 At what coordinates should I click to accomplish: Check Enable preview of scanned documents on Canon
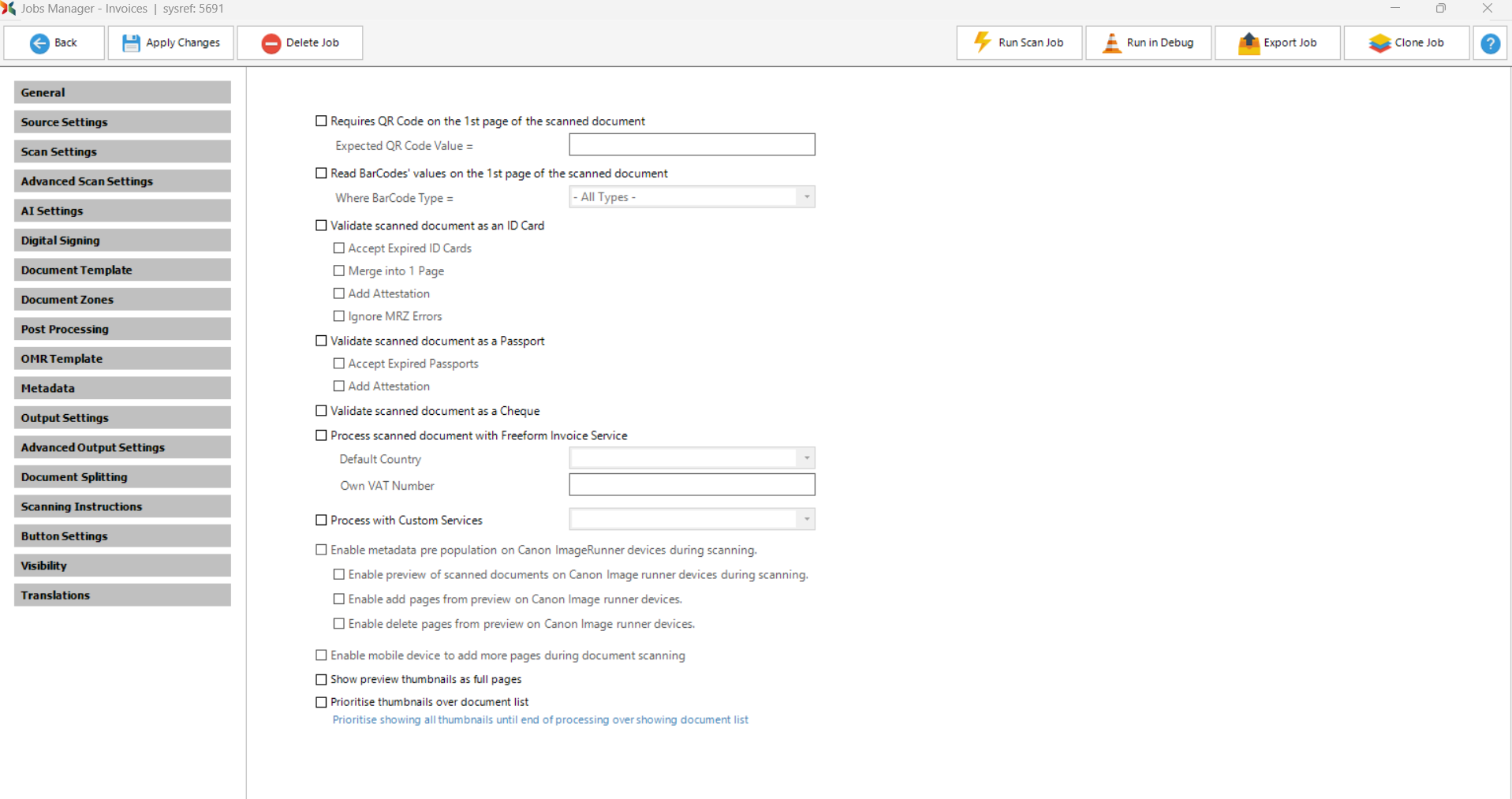tap(339, 575)
